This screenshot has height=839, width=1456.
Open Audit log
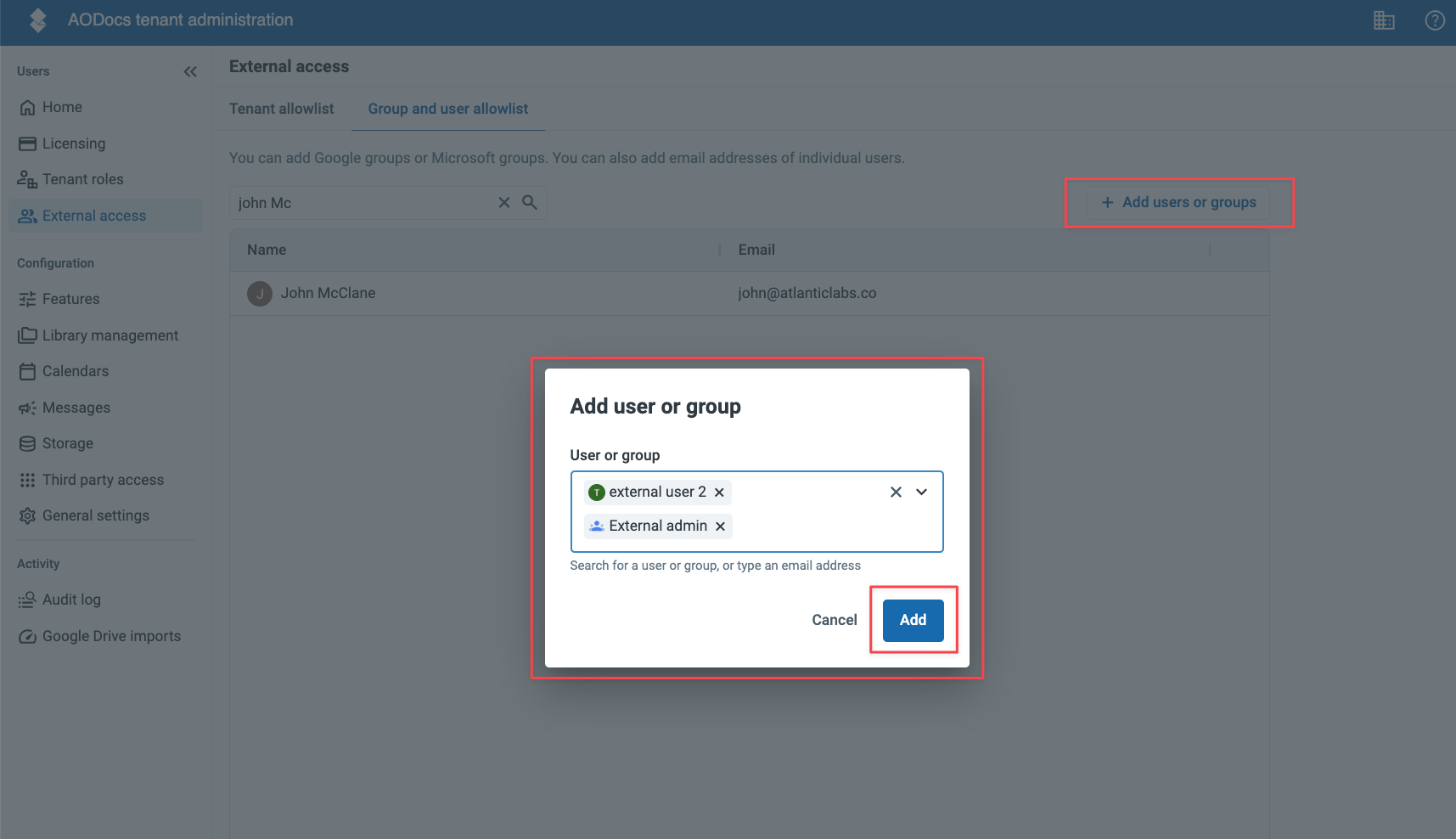105,600
